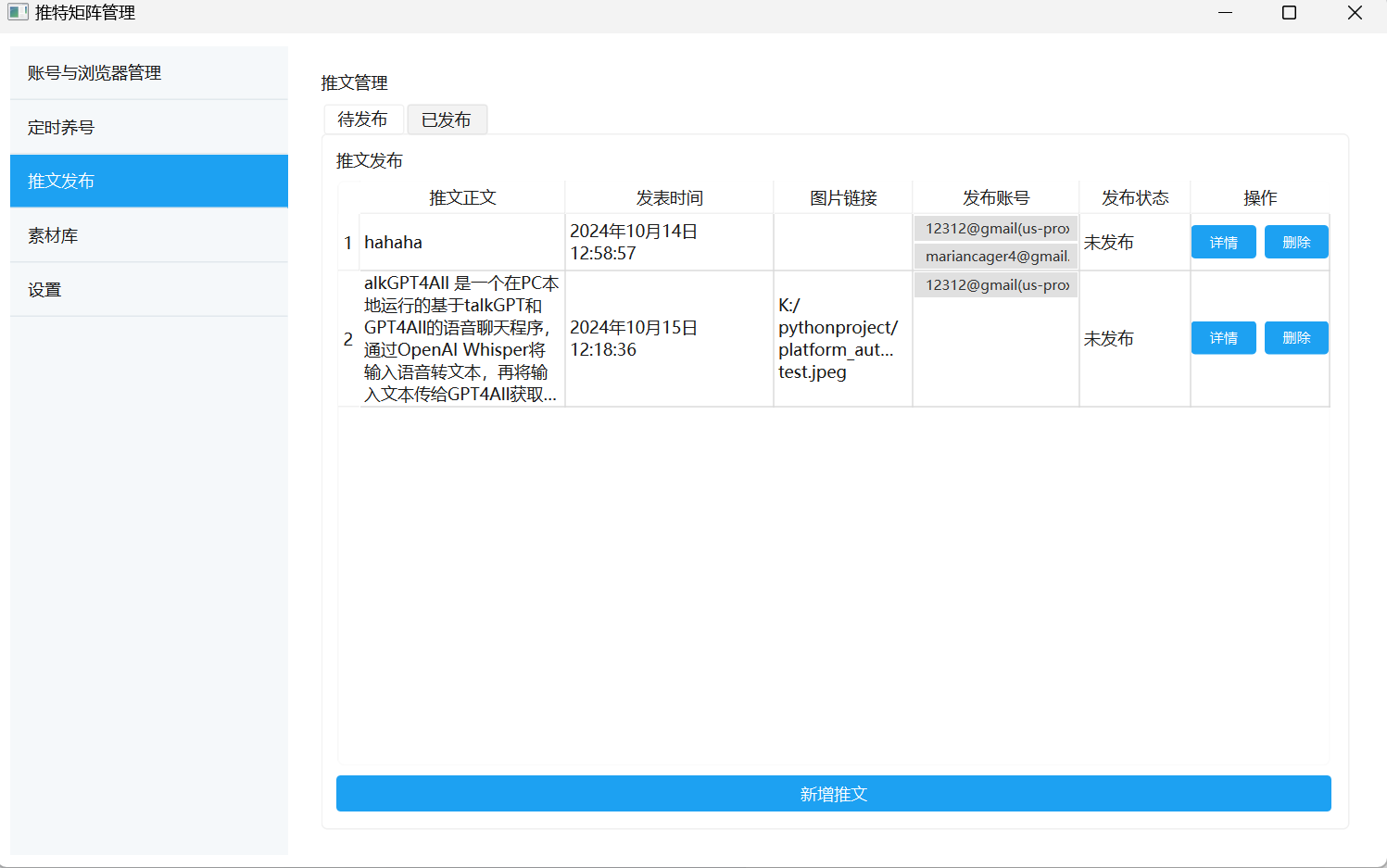The width and height of the screenshot is (1387, 868).
Task: Click the 新增推文 button
Action: (833, 794)
